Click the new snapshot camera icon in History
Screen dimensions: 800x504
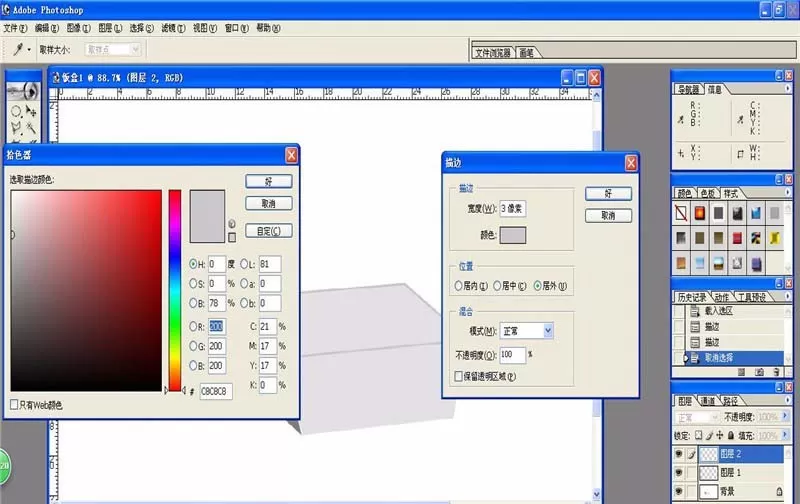pyautogui.click(x=759, y=372)
